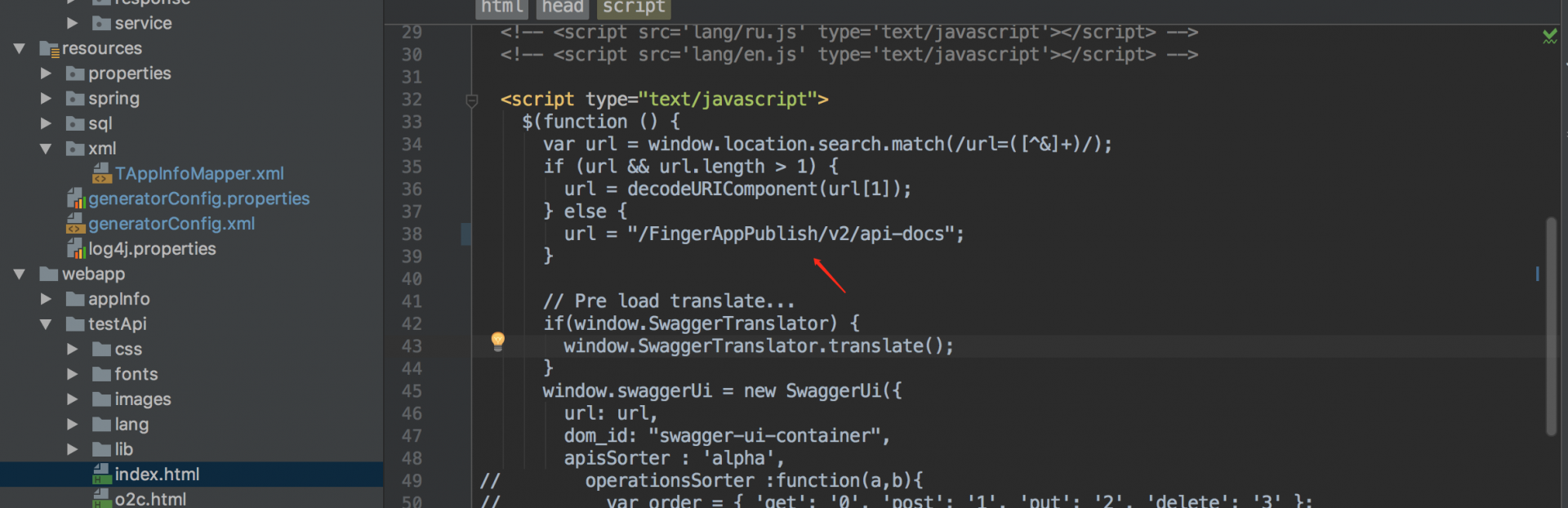Open log4j.properties file
This screenshot has width=1568, height=508.
coord(152,249)
